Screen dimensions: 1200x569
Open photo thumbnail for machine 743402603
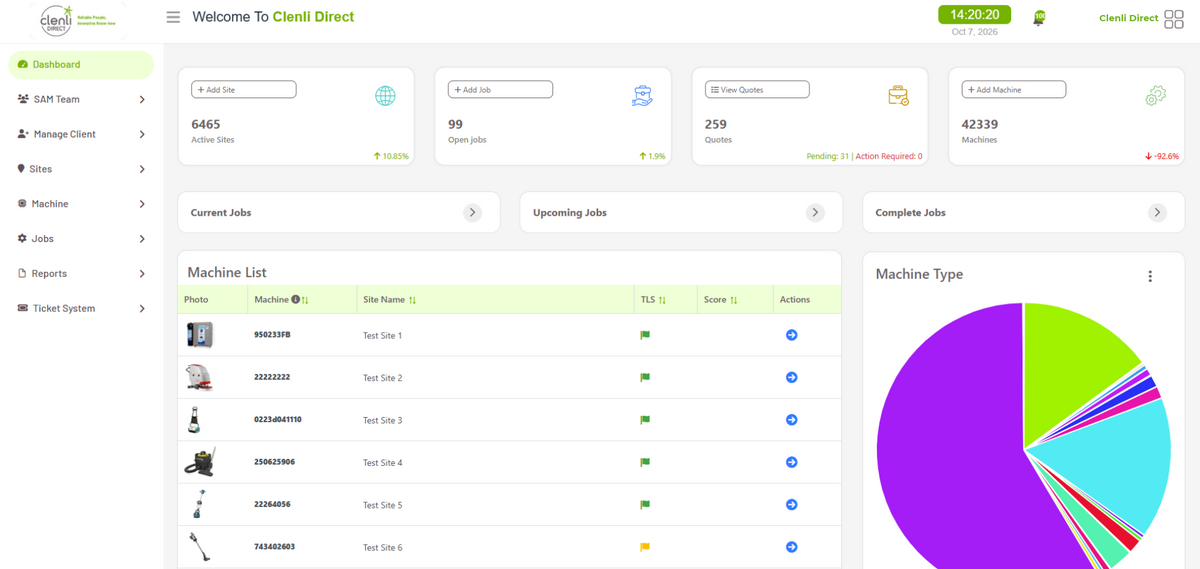click(198, 547)
